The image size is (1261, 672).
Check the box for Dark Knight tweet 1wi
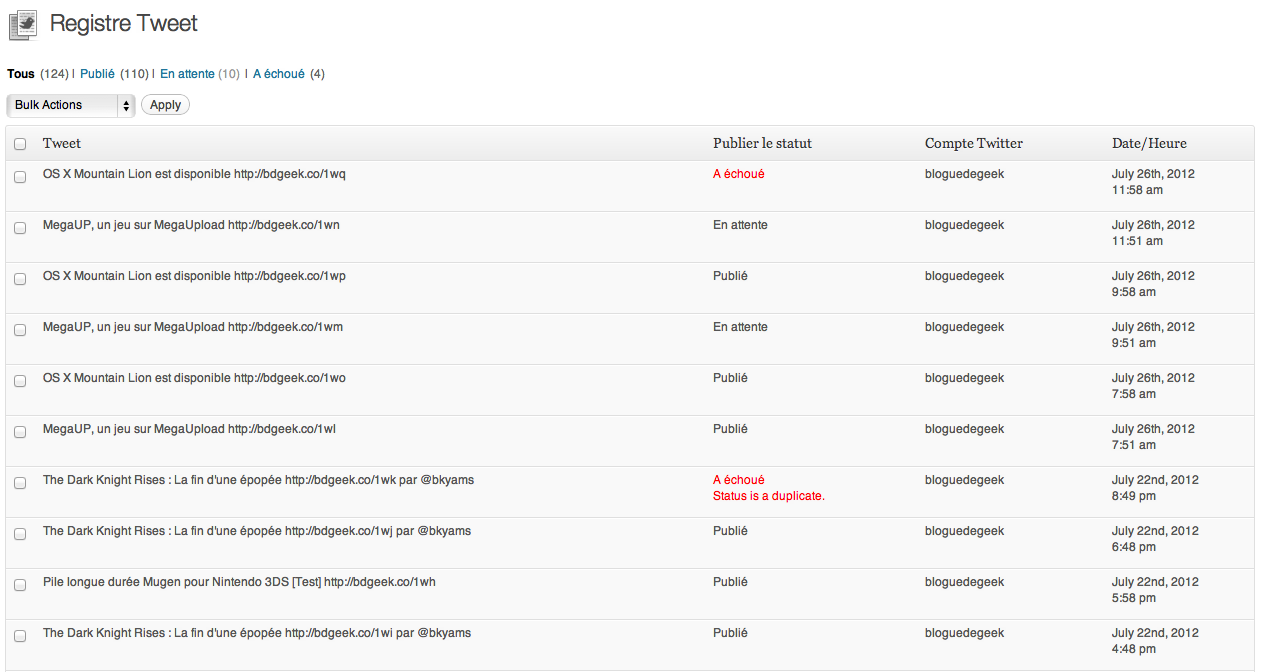point(20,636)
